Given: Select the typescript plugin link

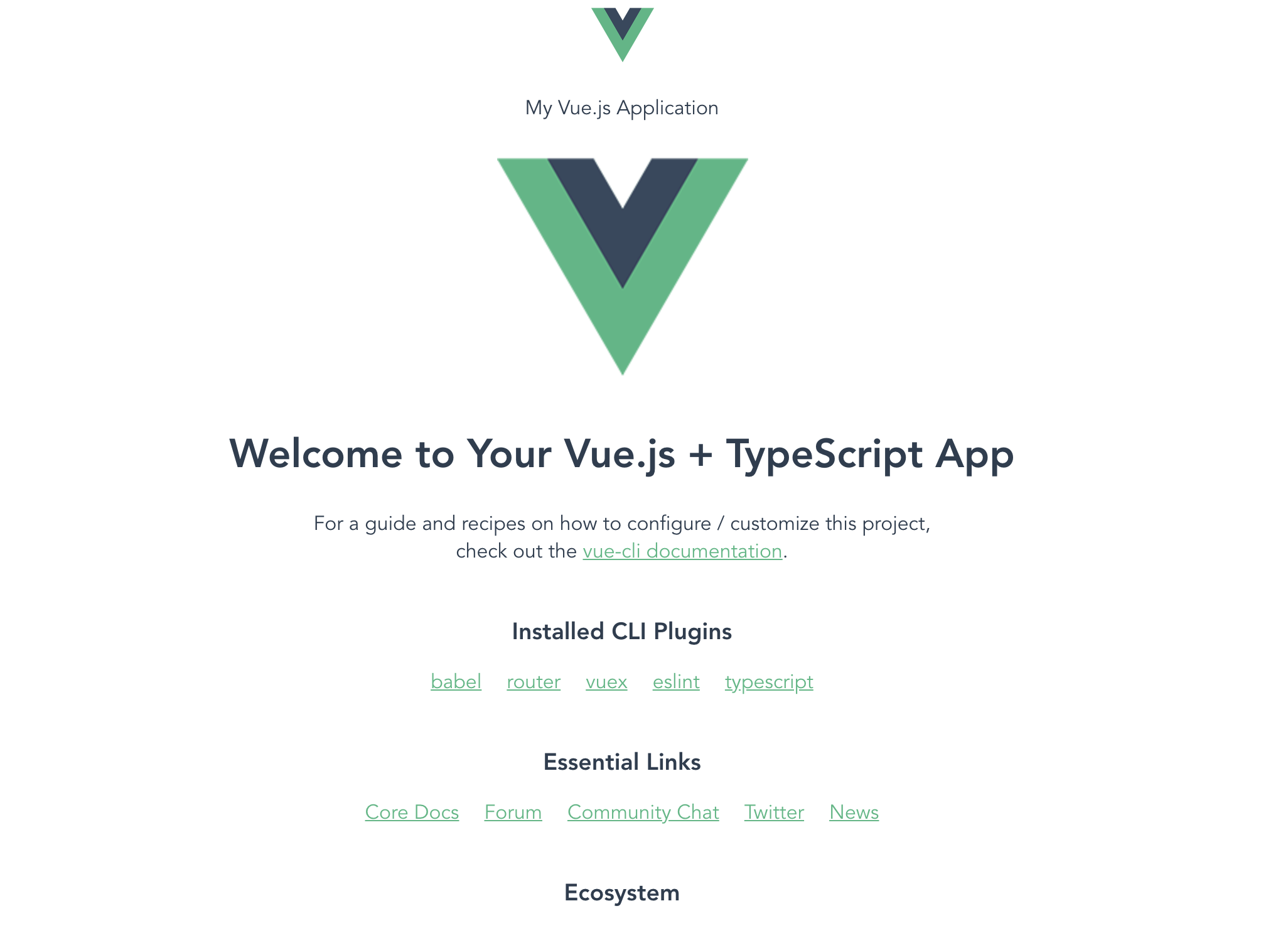Looking at the screenshot, I should (x=768, y=681).
